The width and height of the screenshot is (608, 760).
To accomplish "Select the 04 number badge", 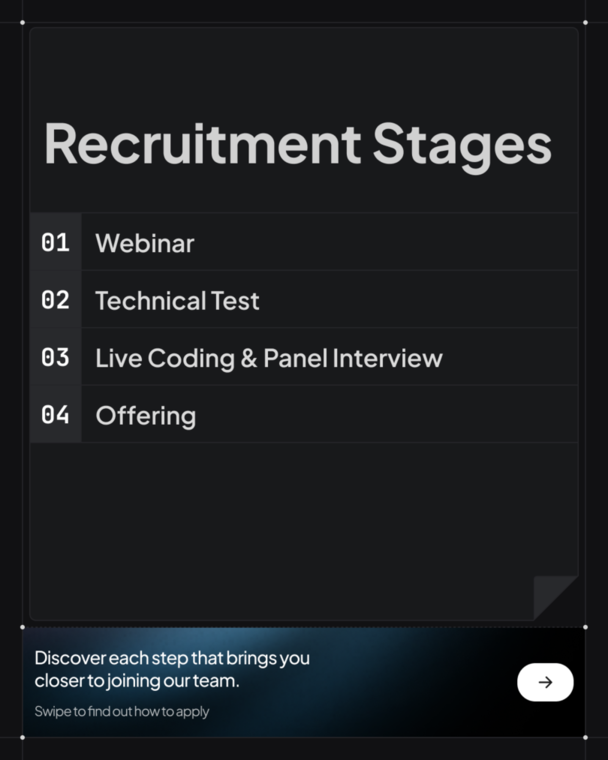I will 55,414.
